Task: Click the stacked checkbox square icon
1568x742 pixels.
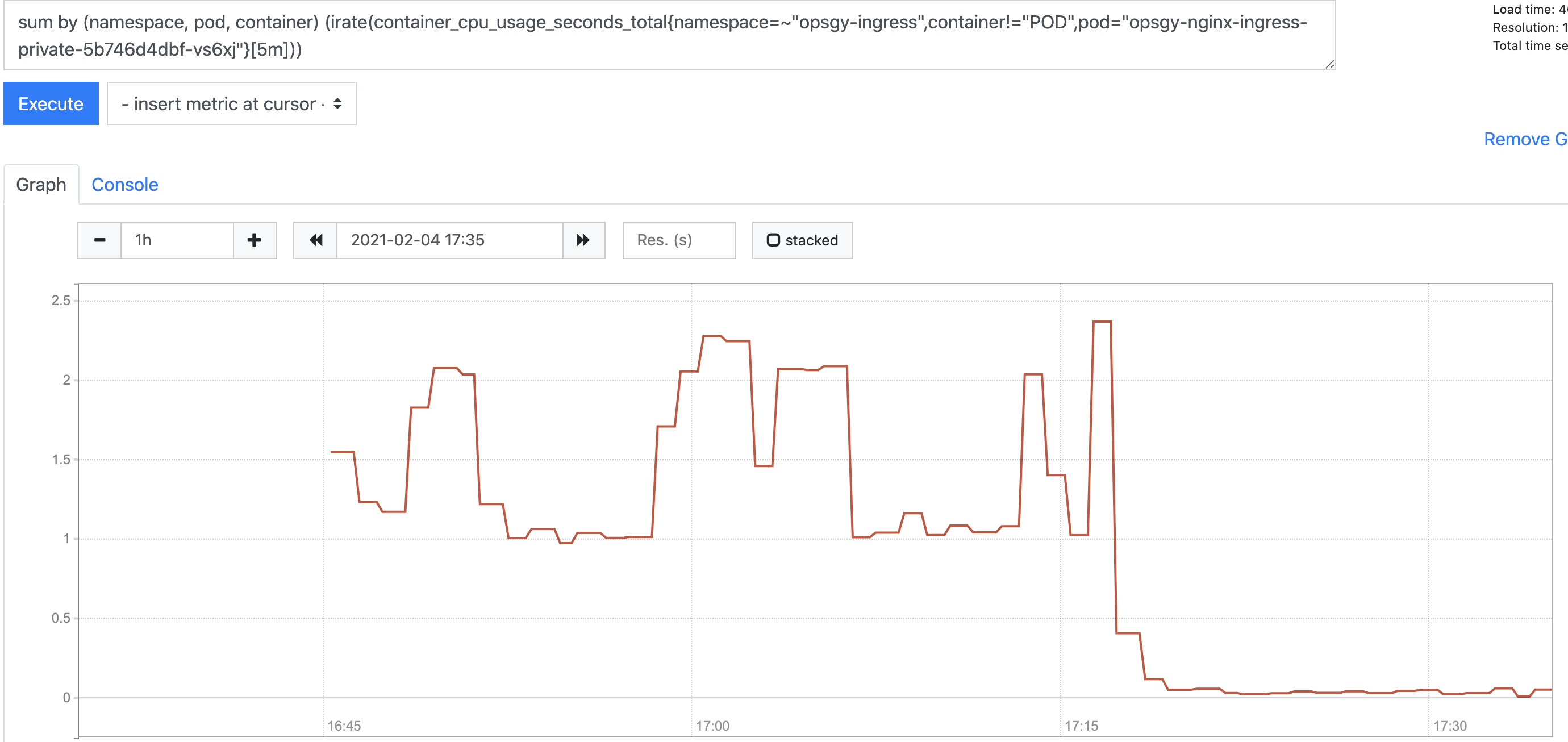Action: [x=774, y=240]
